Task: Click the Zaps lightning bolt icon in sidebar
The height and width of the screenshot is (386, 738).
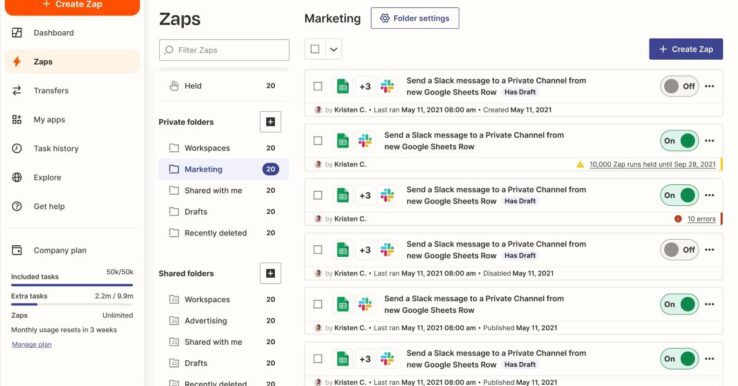Action: (x=16, y=62)
